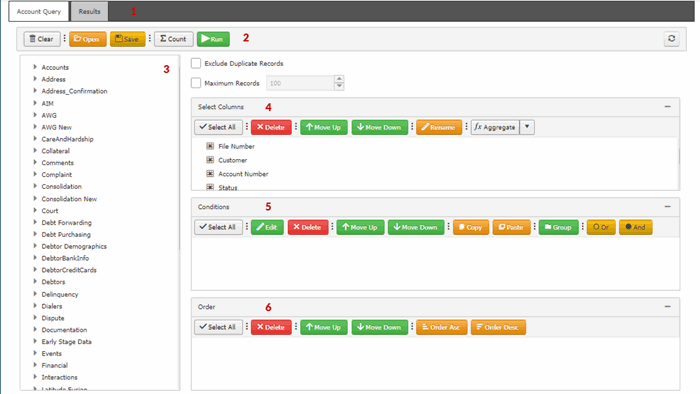Delete selected column in Select Columns
Viewport: 700px width, 394px height.
tap(271, 127)
